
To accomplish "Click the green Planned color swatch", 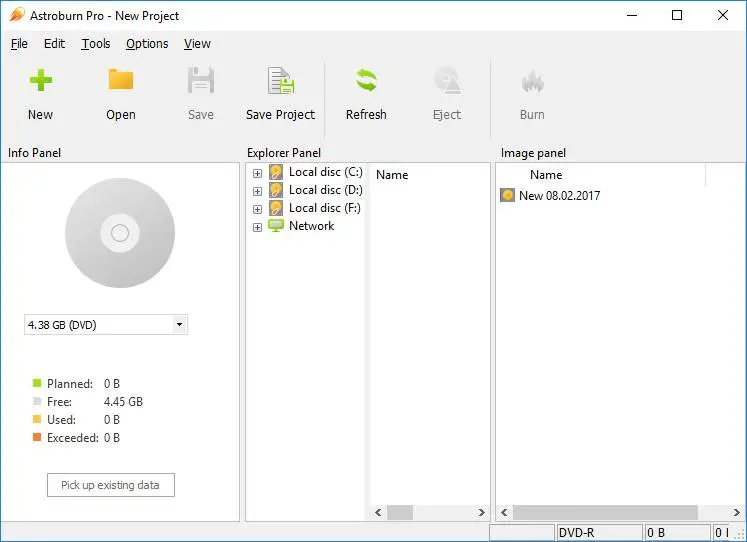I will pos(37,383).
